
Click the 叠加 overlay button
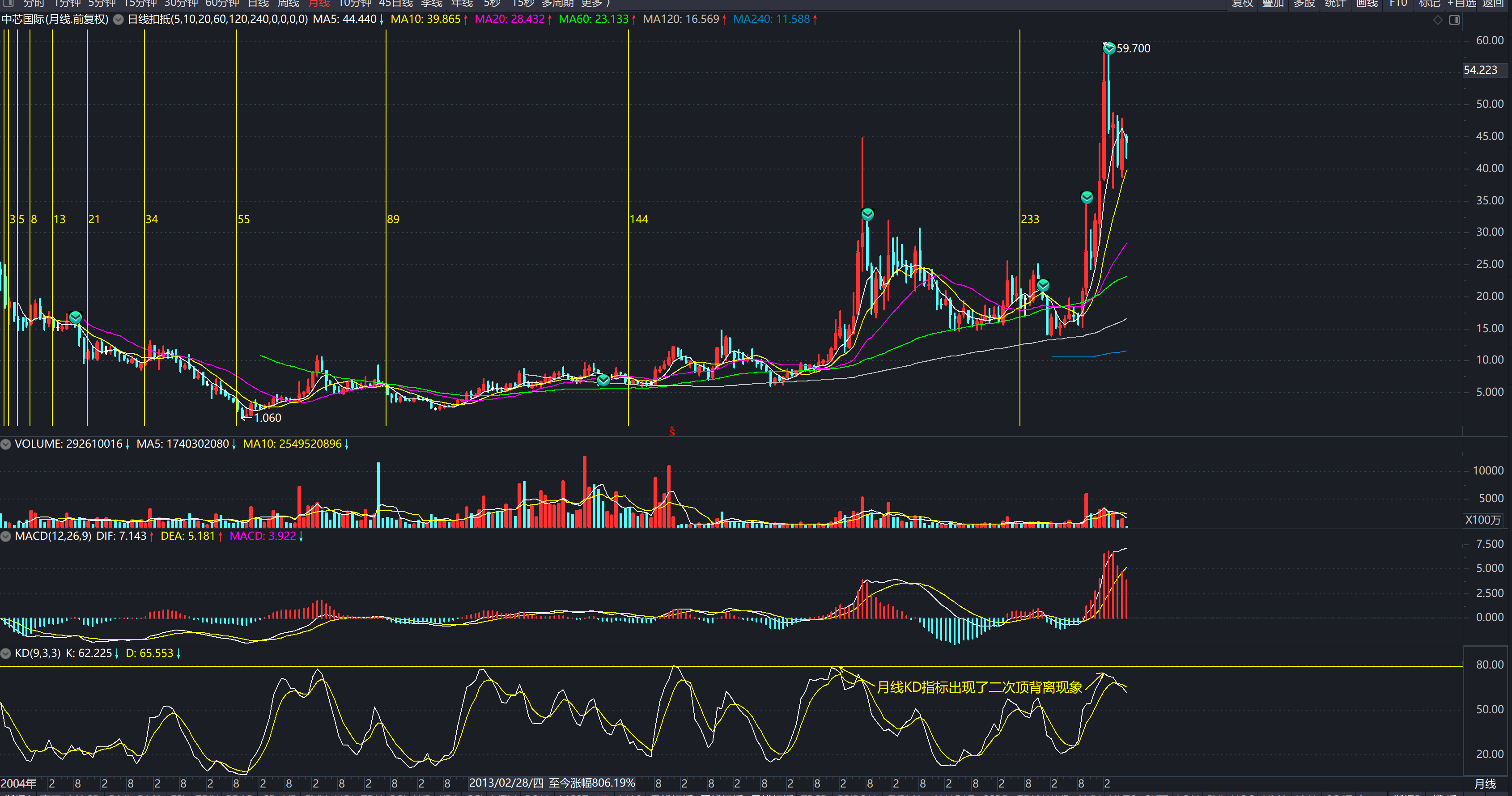1273,4
